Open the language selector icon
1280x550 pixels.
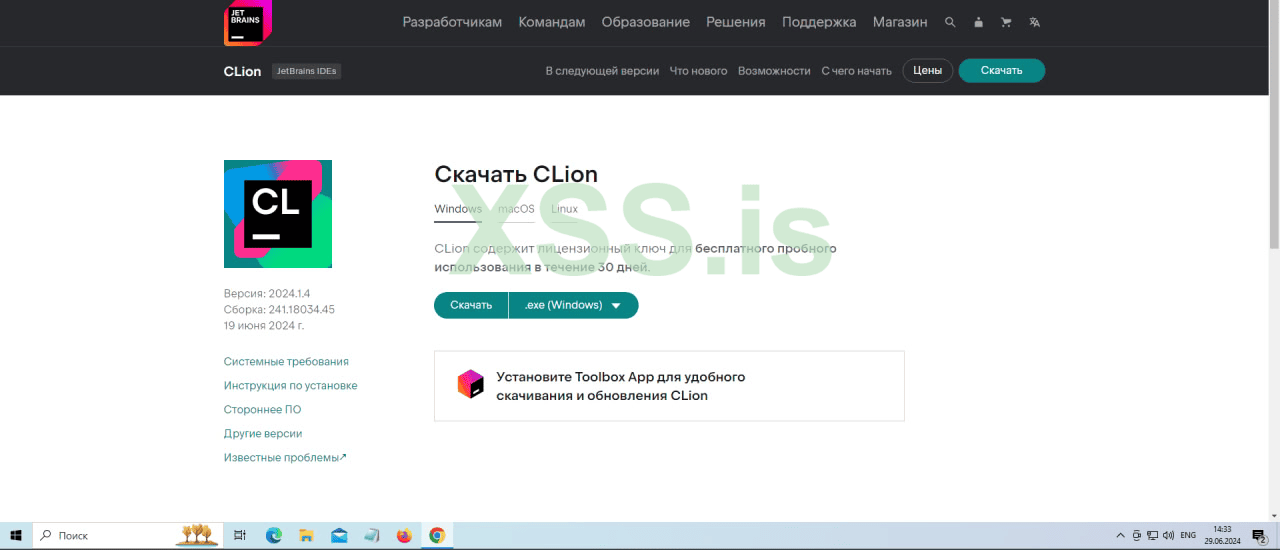(1034, 22)
